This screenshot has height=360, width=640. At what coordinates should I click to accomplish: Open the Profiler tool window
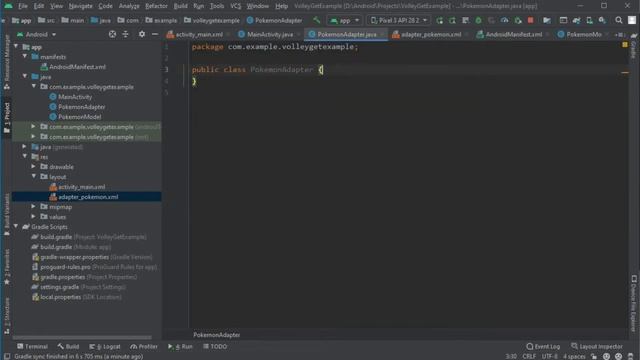coord(144,347)
